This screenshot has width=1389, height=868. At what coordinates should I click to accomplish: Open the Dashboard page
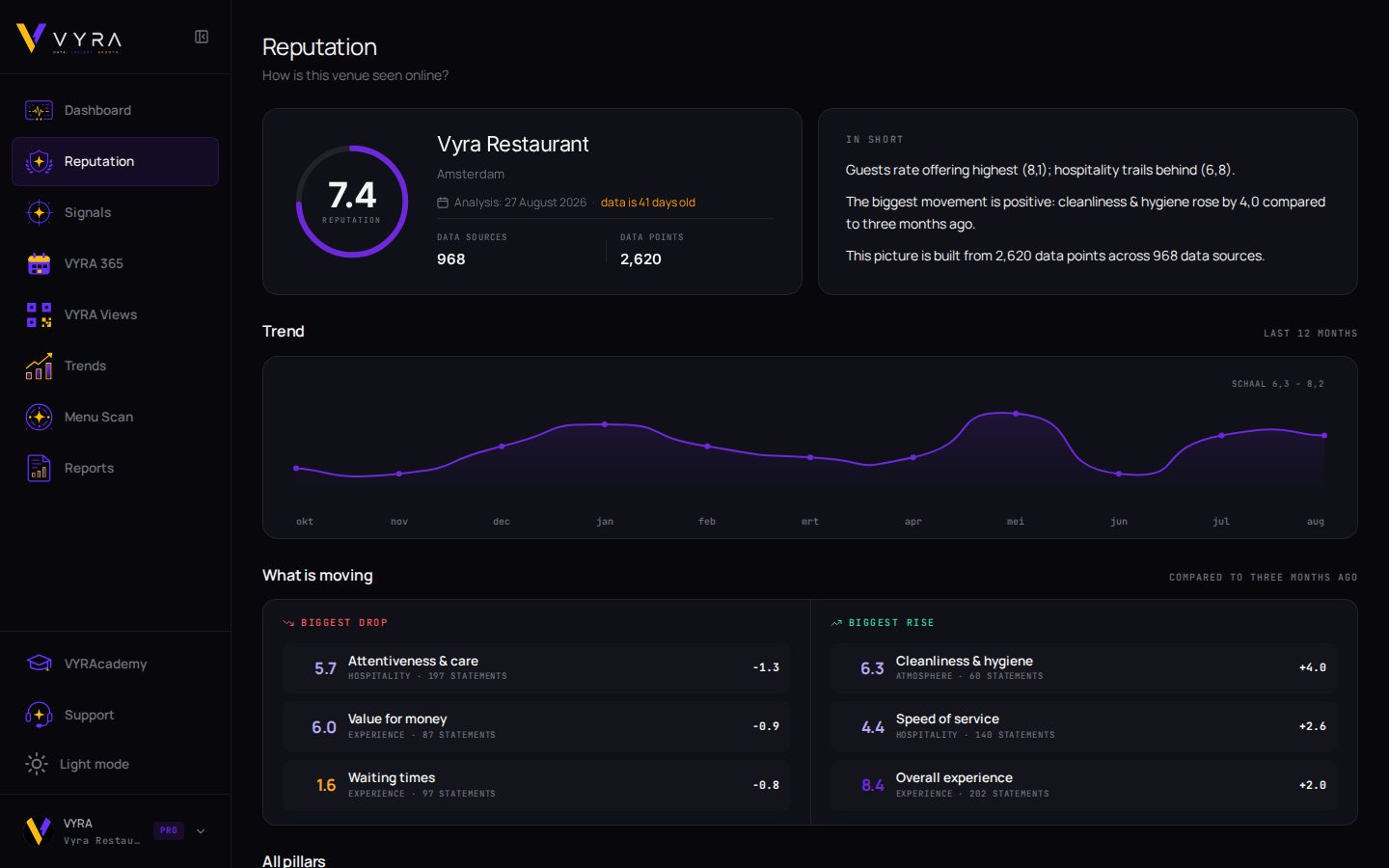tap(115, 110)
